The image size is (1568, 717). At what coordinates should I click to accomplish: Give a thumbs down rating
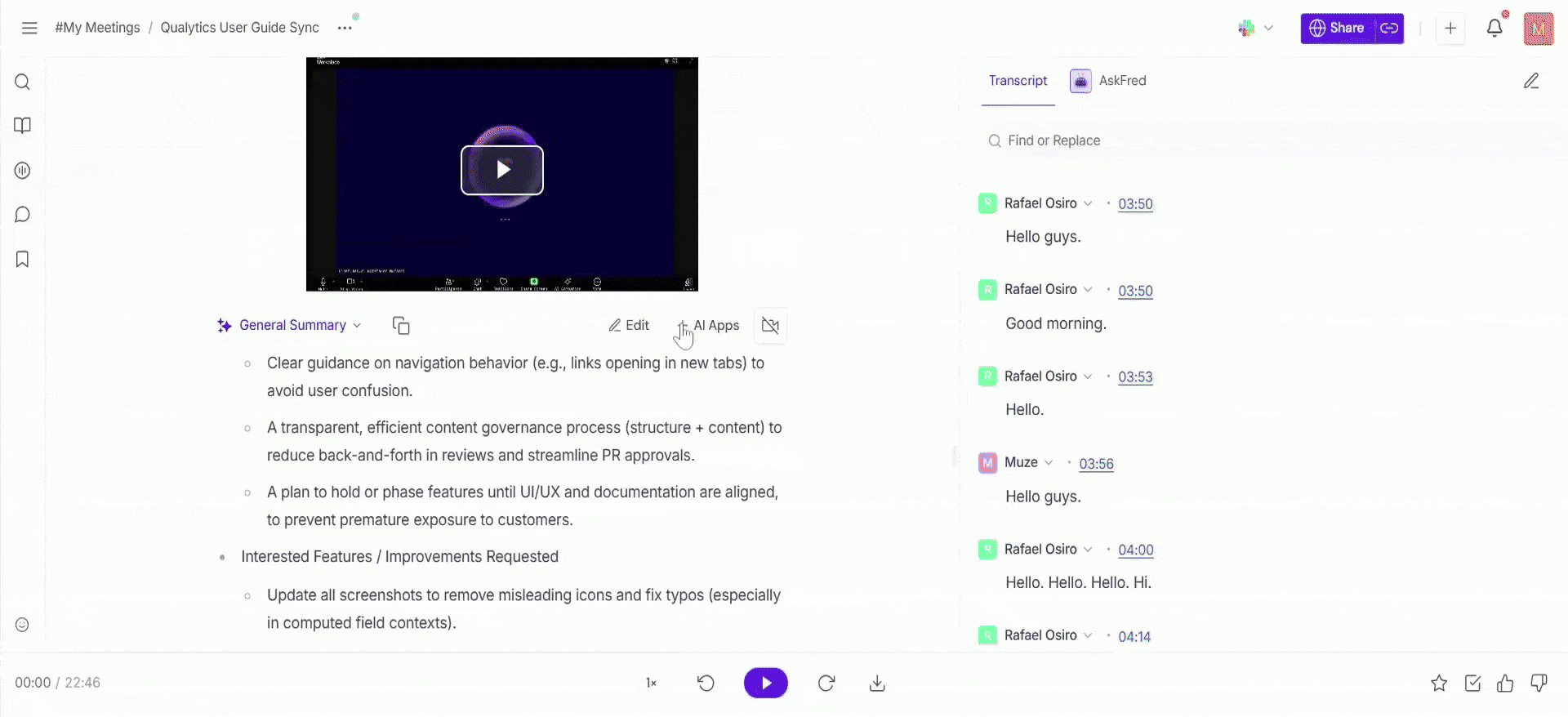click(1539, 684)
